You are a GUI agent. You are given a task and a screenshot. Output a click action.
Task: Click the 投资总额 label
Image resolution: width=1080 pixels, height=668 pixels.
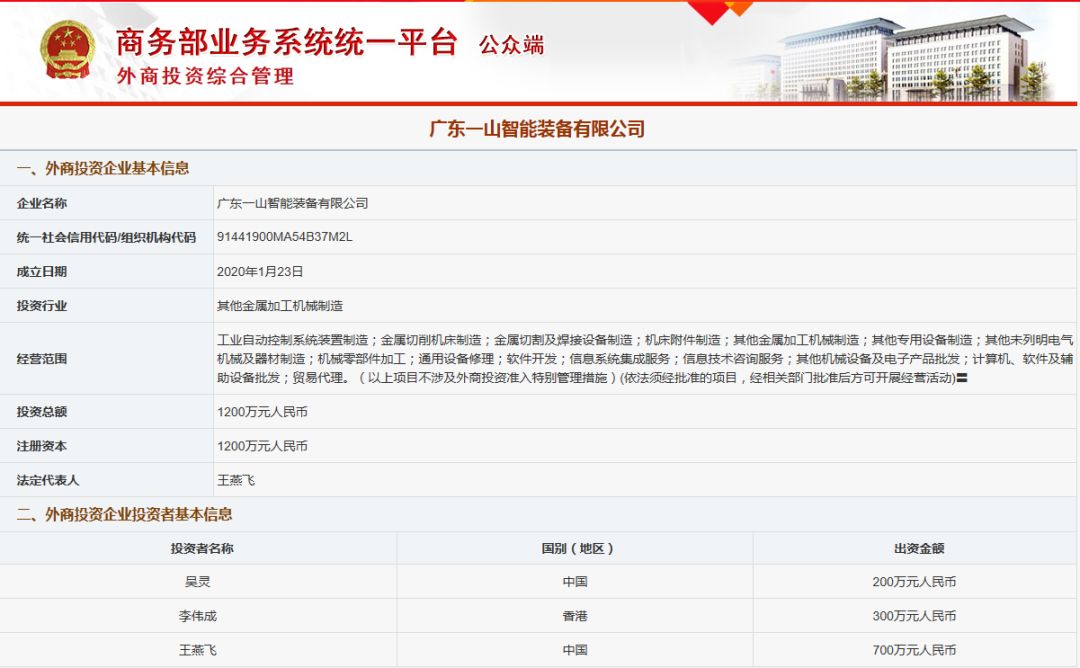[42, 412]
